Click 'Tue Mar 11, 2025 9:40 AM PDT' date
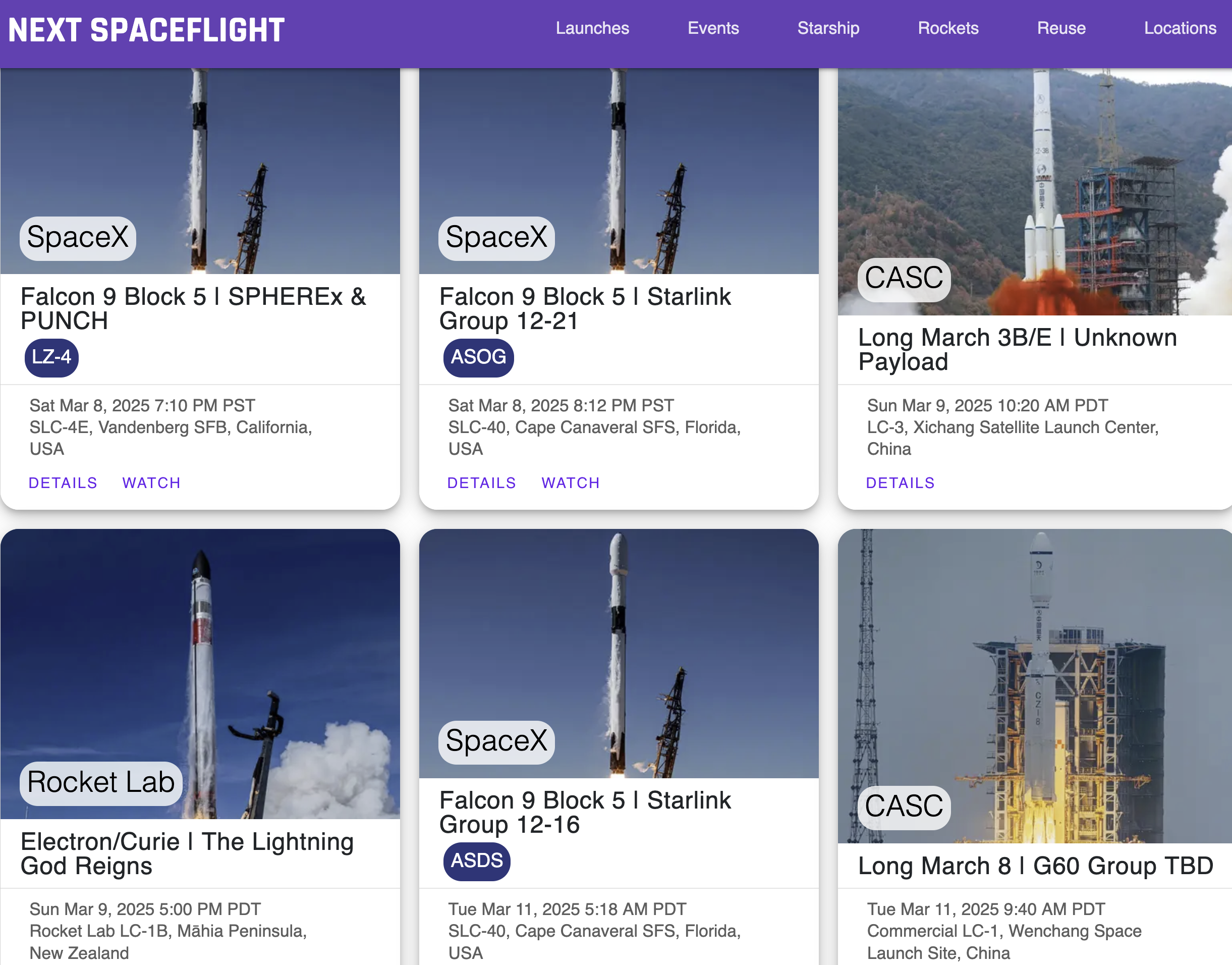 986,909
